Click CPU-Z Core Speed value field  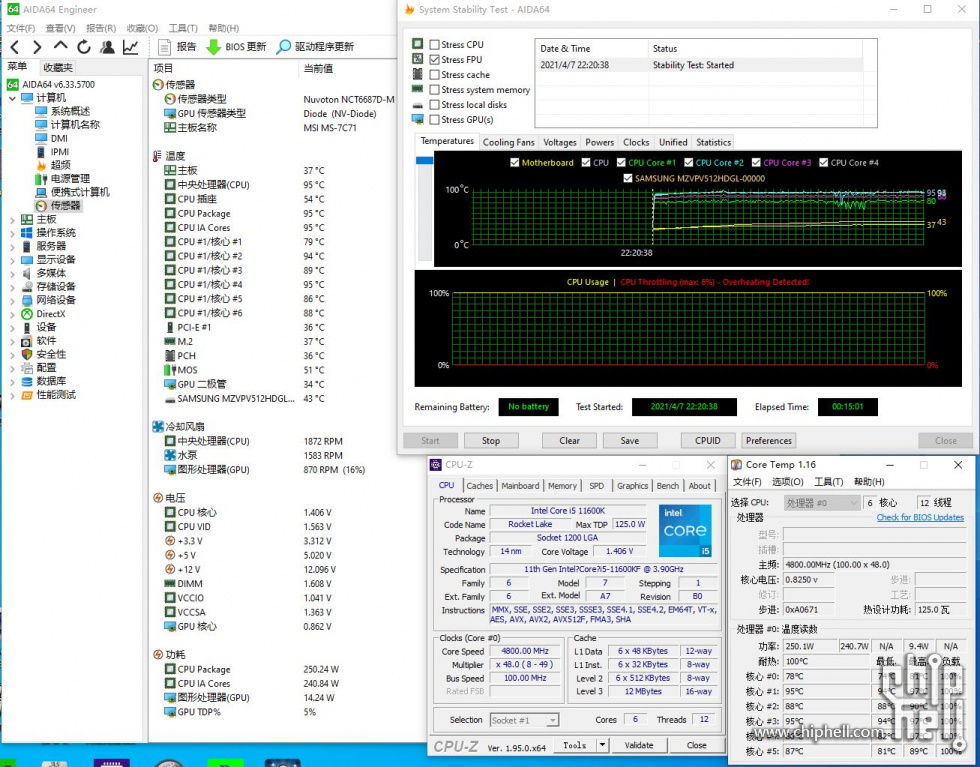[x=525, y=651]
